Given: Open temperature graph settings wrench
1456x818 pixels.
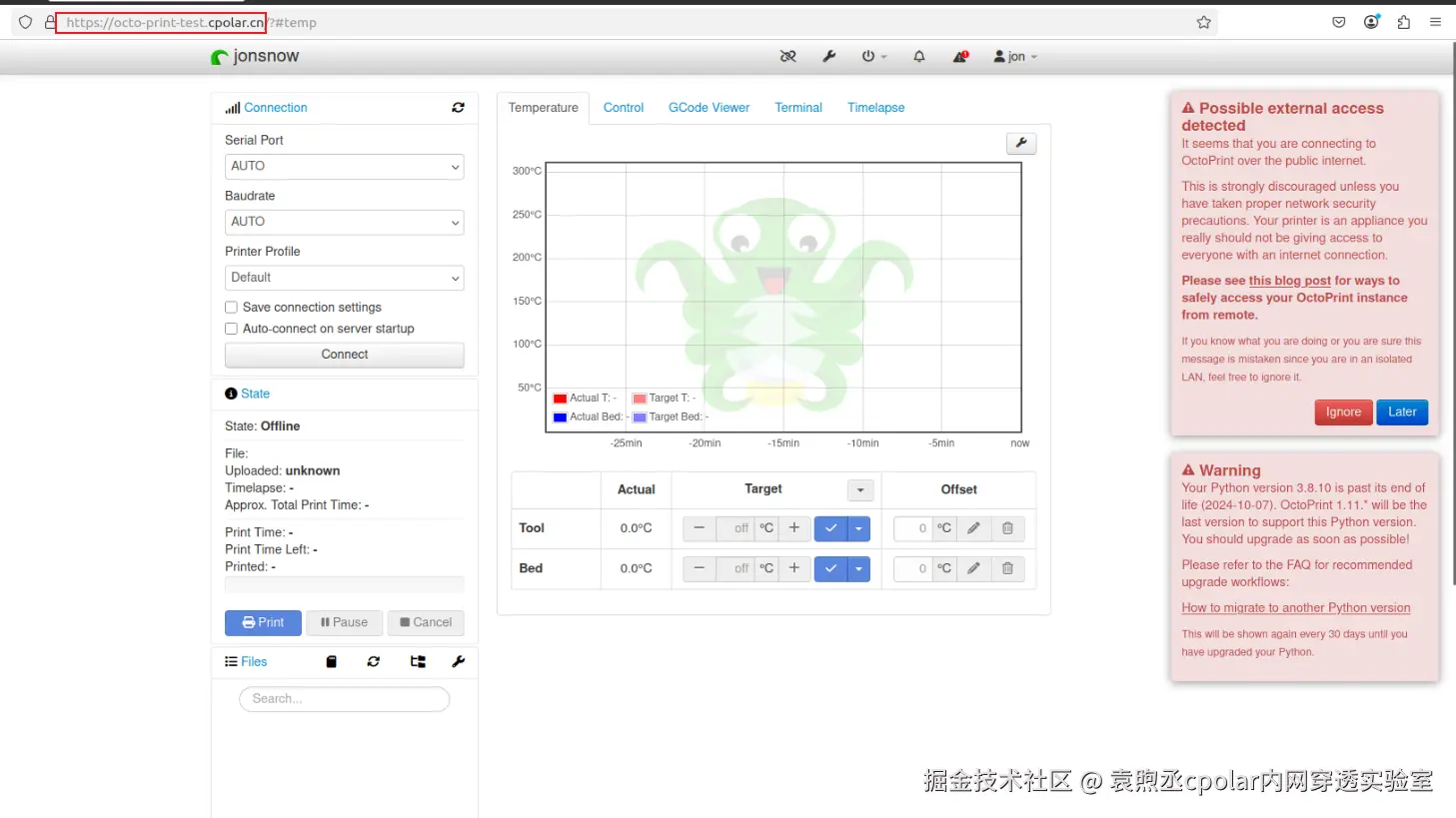Looking at the screenshot, I should click(1021, 144).
